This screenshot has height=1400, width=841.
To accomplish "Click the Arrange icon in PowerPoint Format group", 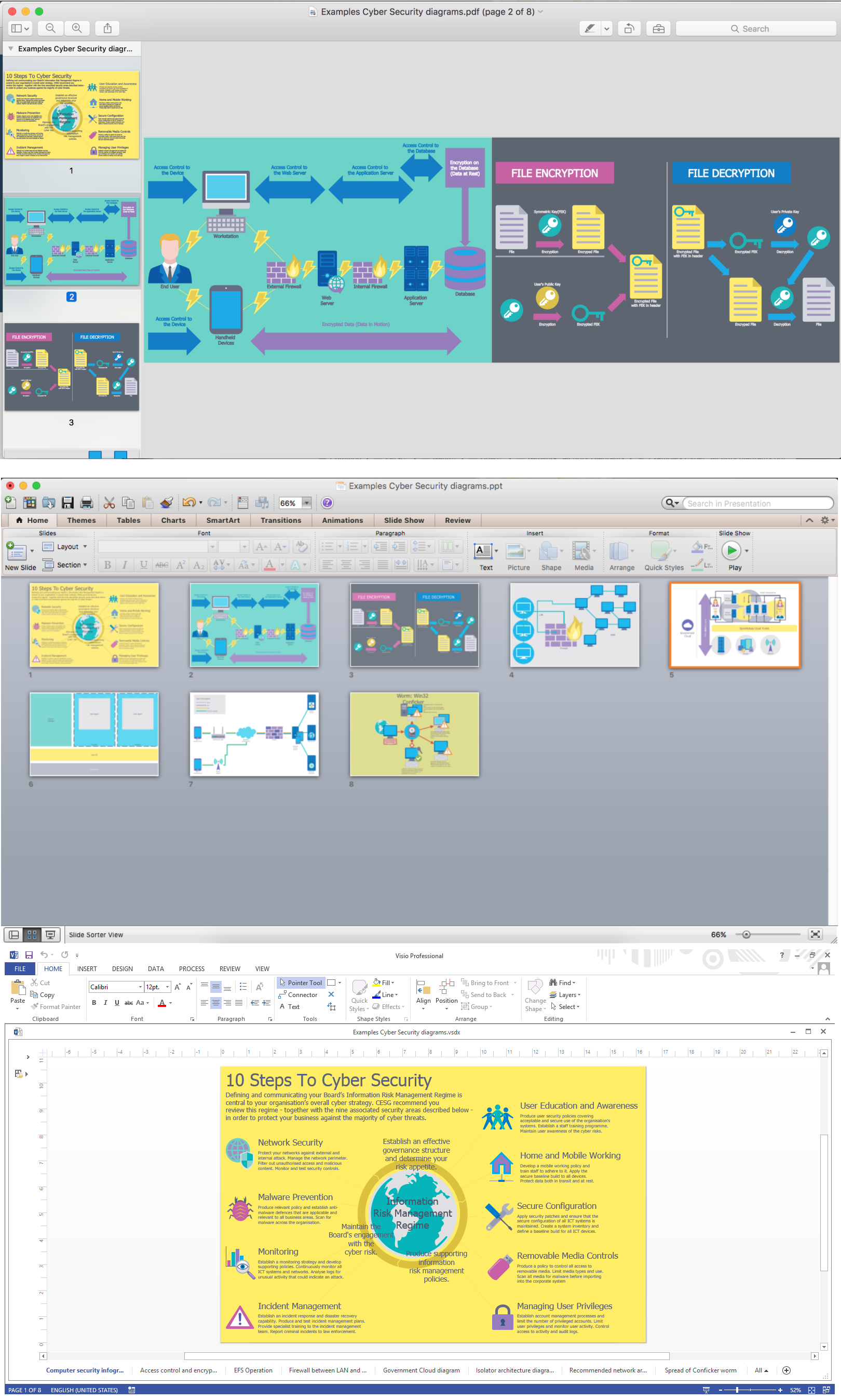I will 622,557.
